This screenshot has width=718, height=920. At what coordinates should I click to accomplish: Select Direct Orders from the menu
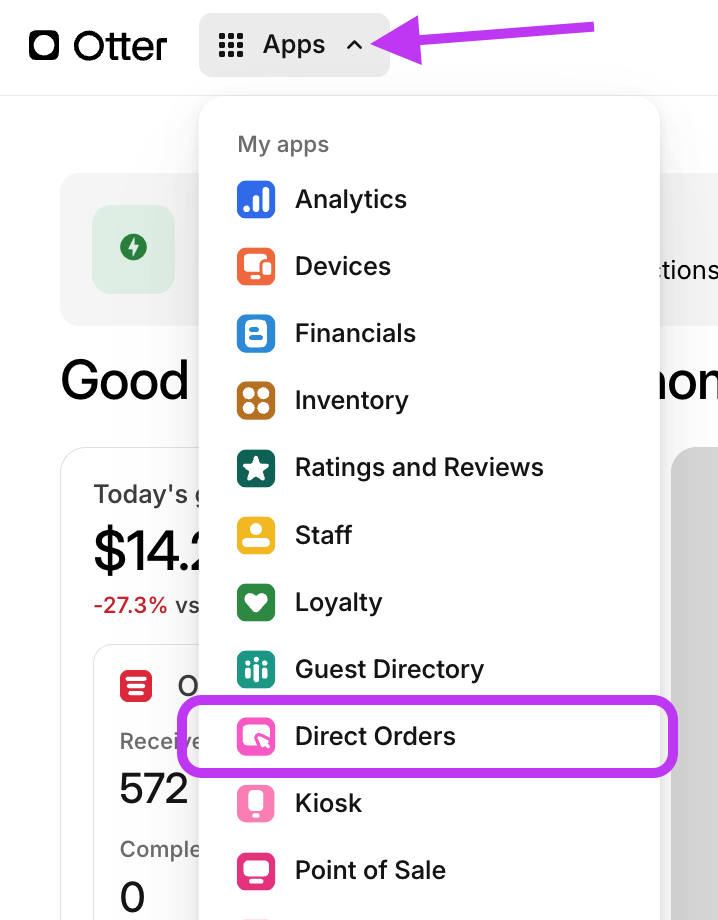[x=374, y=736]
